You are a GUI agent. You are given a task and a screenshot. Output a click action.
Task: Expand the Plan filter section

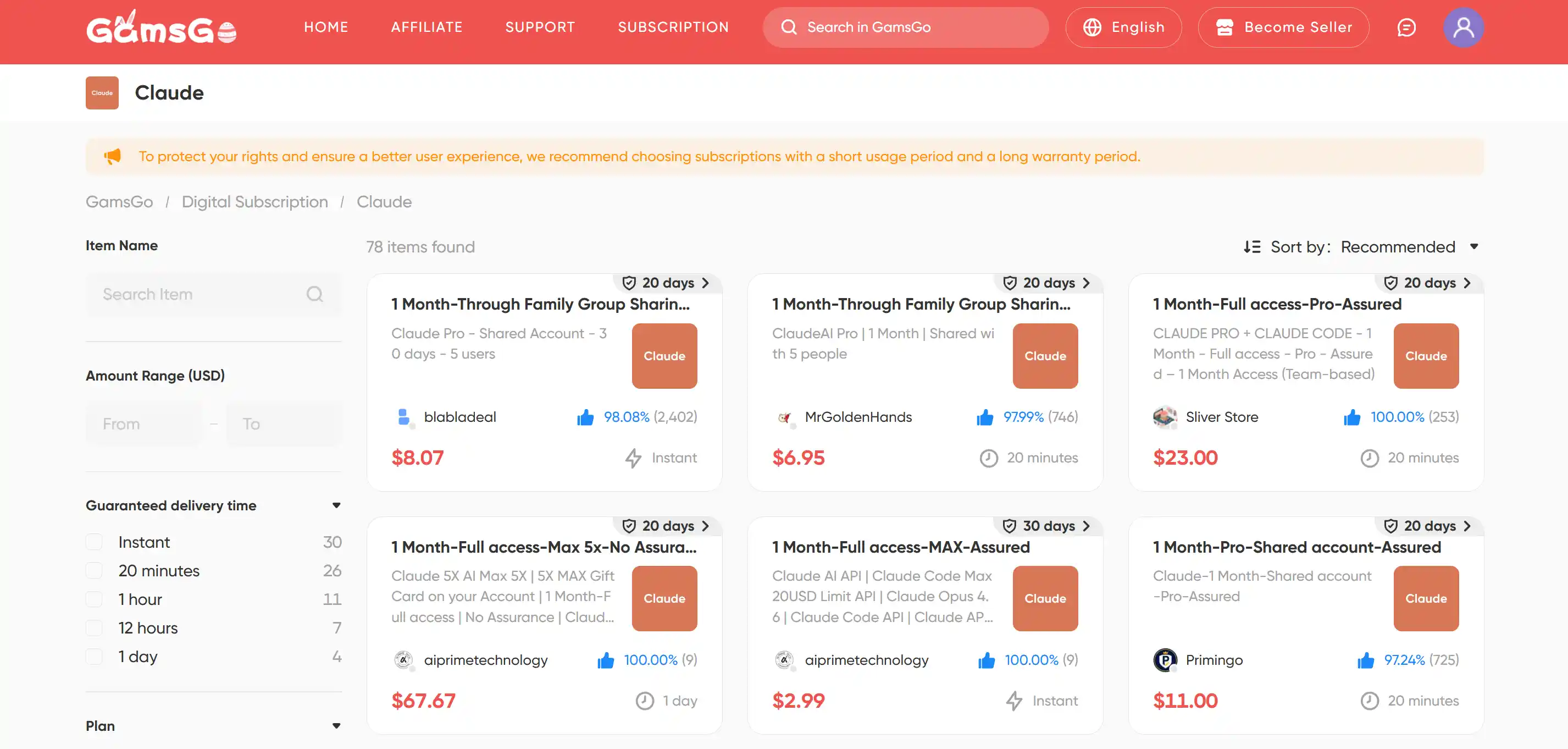tap(336, 726)
